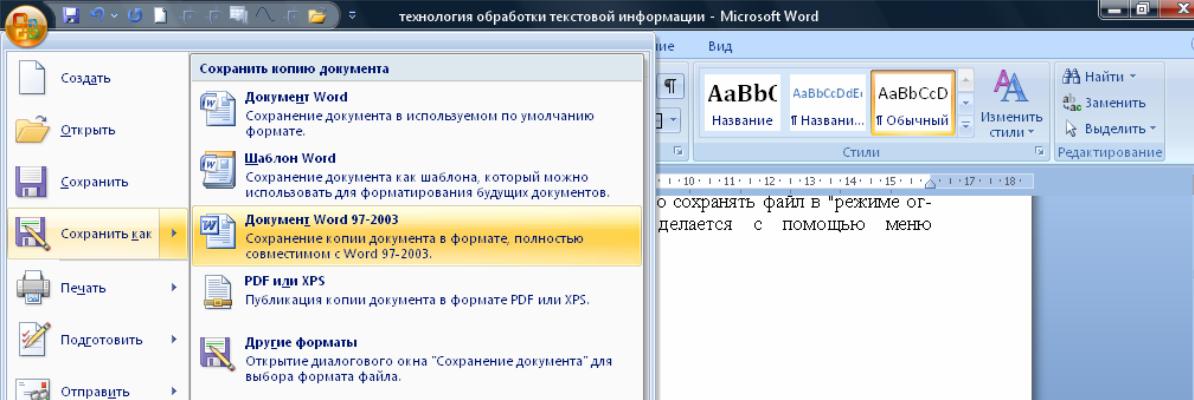Expand the Печать submenu arrow
This screenshot has height=400, width=1194.
click(174, 287)
